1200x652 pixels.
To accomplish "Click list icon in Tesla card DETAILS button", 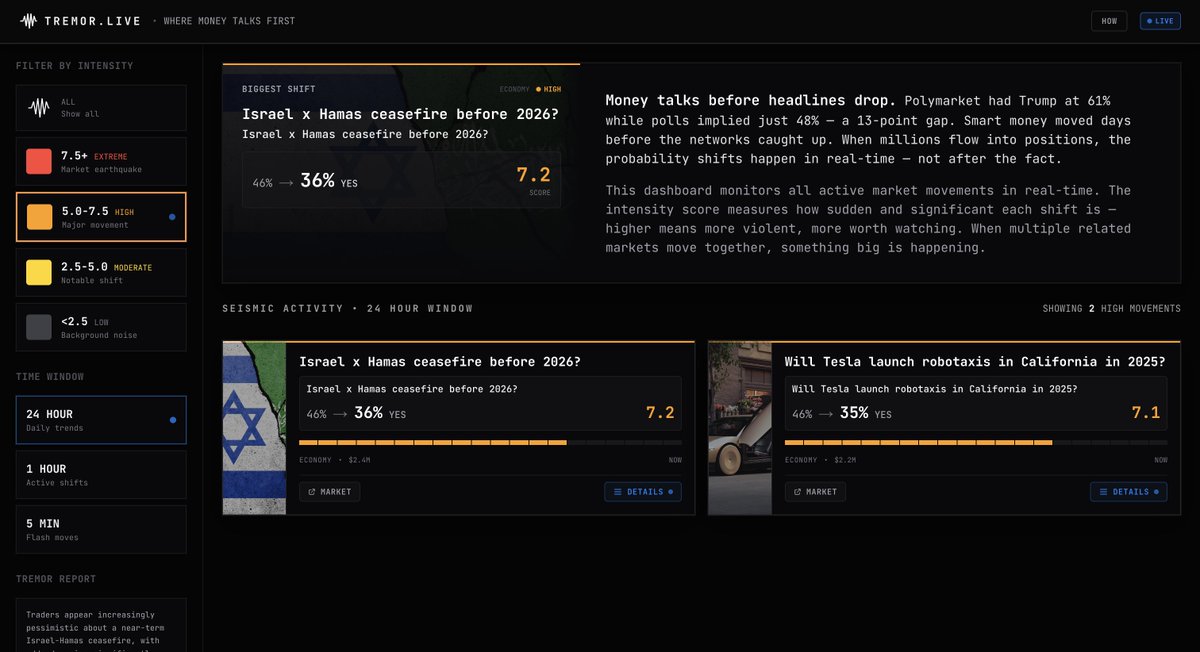I will (1103, 492).
